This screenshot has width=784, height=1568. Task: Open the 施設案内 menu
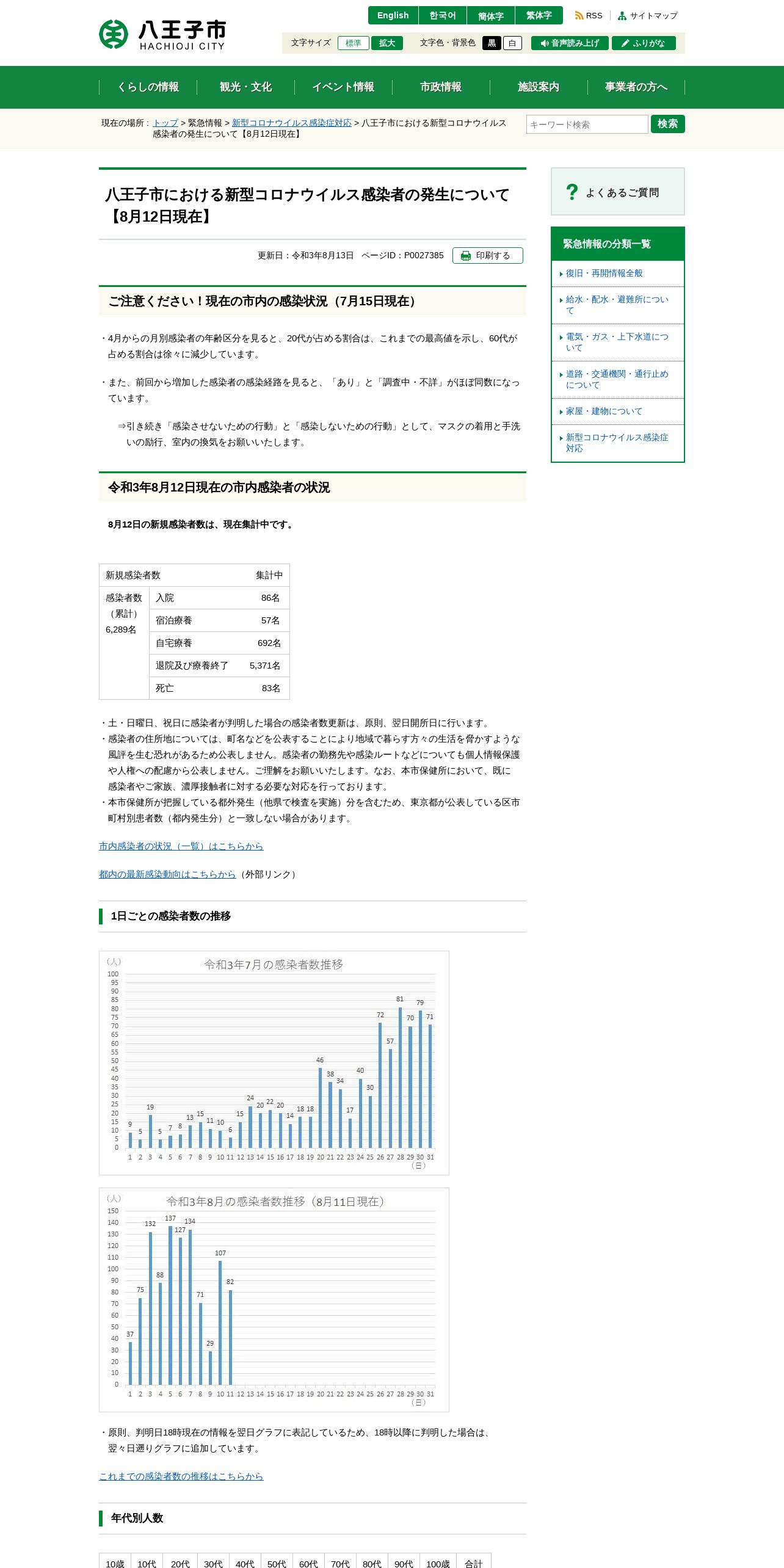click(x=539, y=87)
